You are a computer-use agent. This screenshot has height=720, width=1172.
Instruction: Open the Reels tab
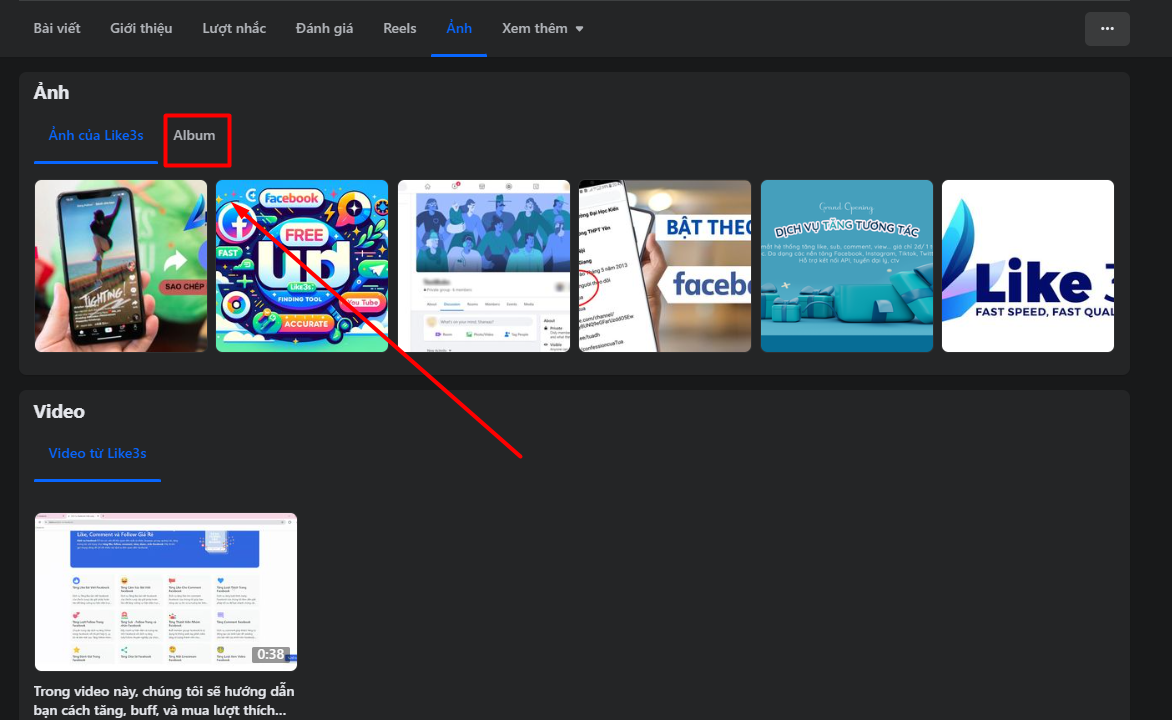click(x=400, y=28)
